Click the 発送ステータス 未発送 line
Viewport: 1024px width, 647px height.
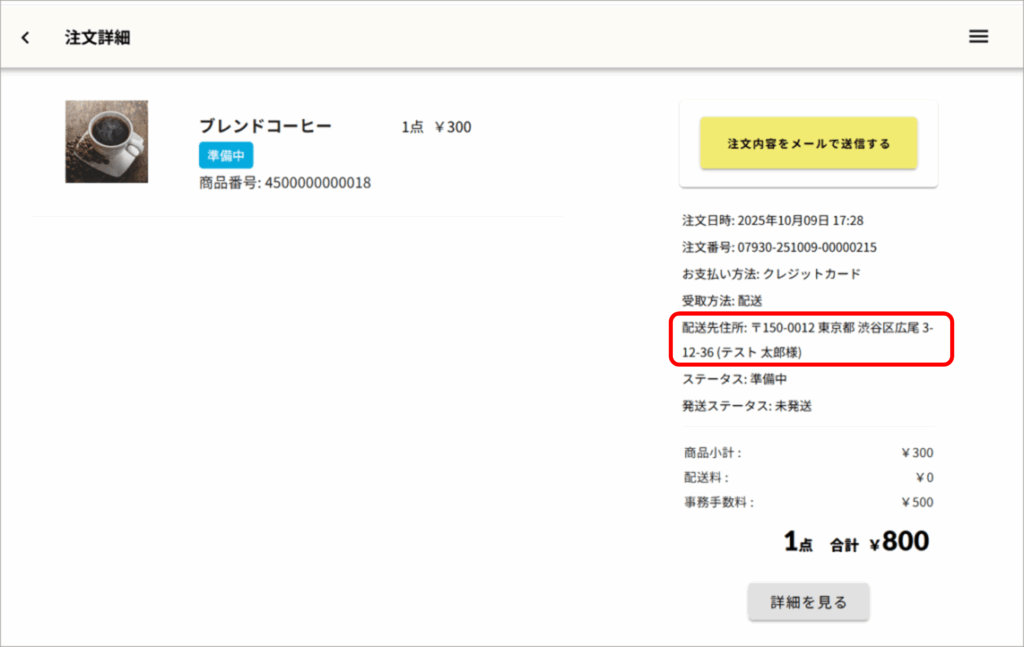point(747,406)
